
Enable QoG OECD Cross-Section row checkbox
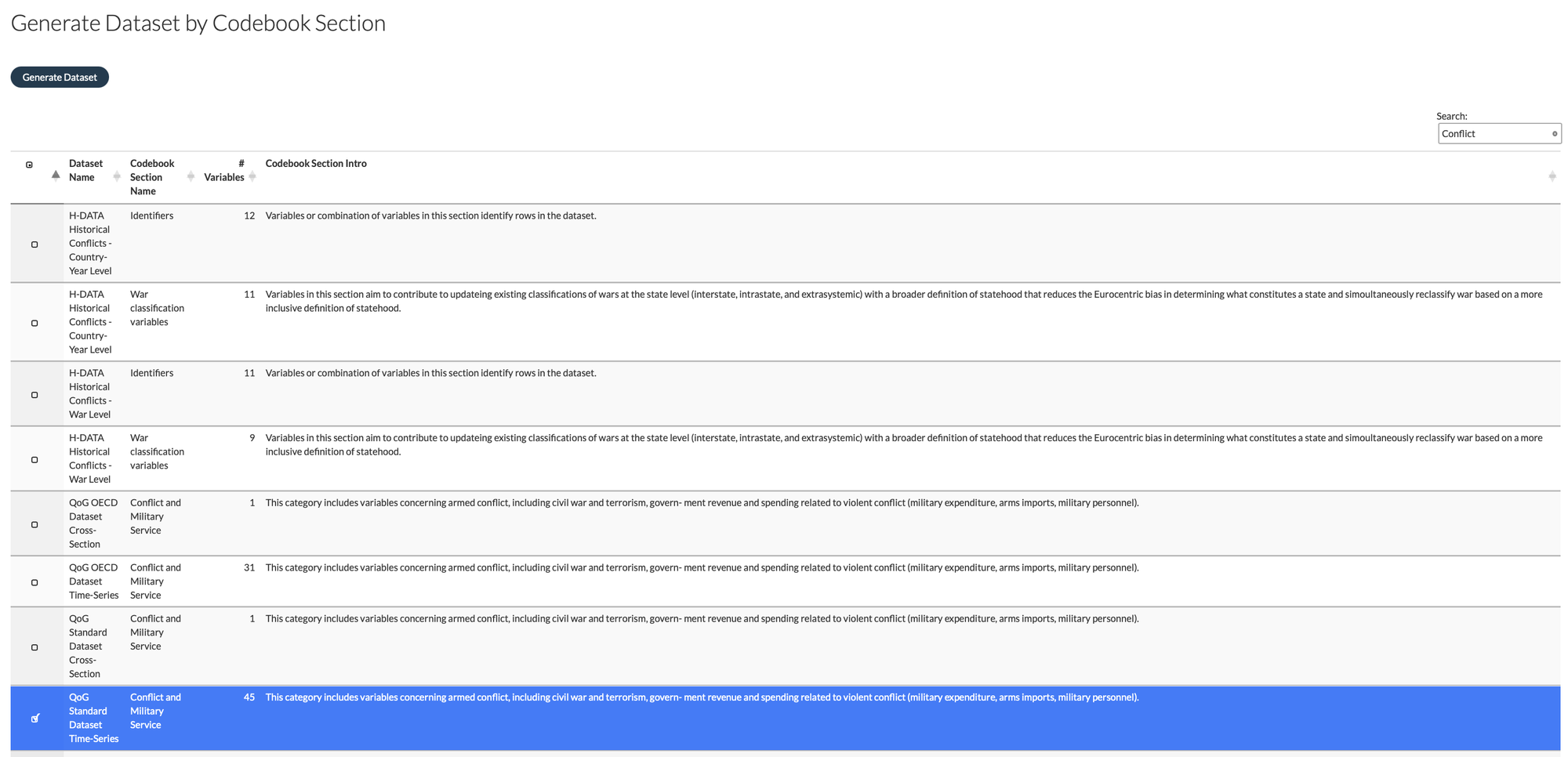[34, 524]
